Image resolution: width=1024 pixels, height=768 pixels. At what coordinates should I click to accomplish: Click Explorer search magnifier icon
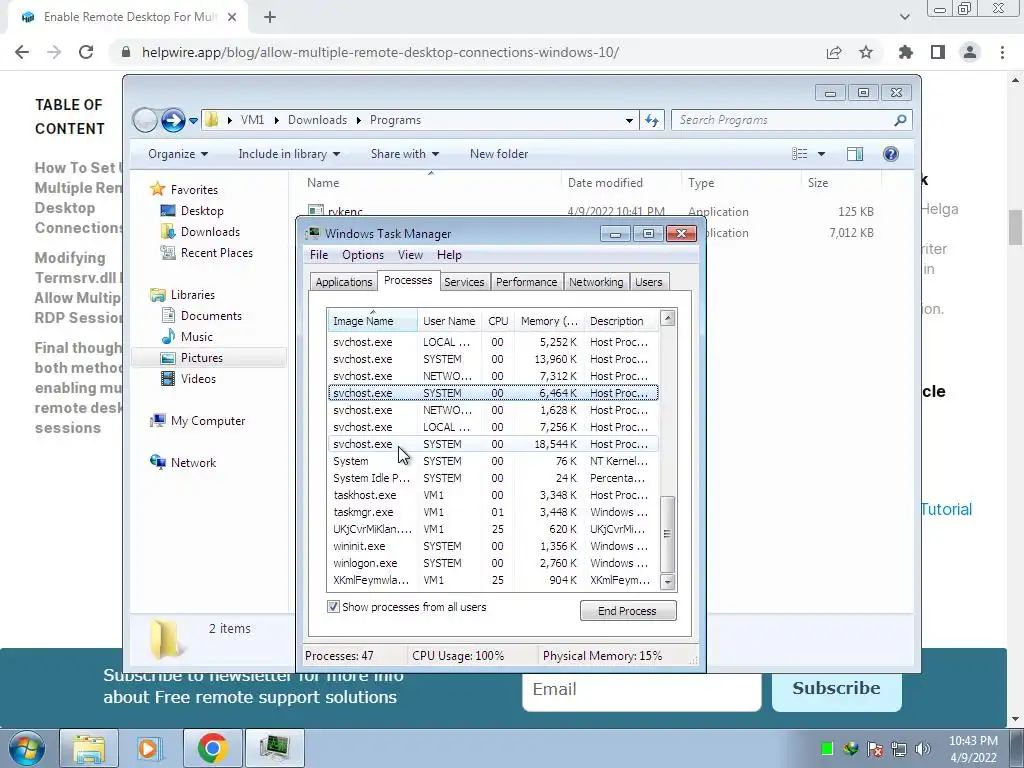[x=900, y=120]
